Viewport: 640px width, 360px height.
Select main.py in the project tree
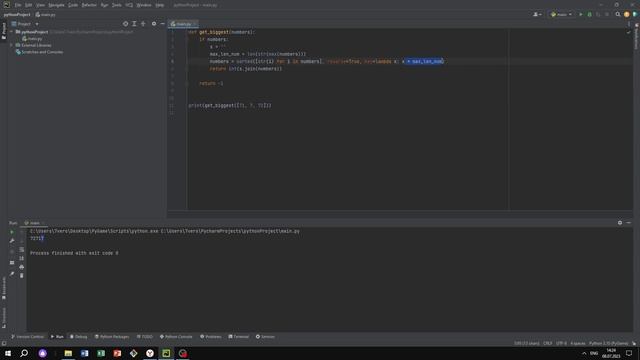[x=32, y=39]
